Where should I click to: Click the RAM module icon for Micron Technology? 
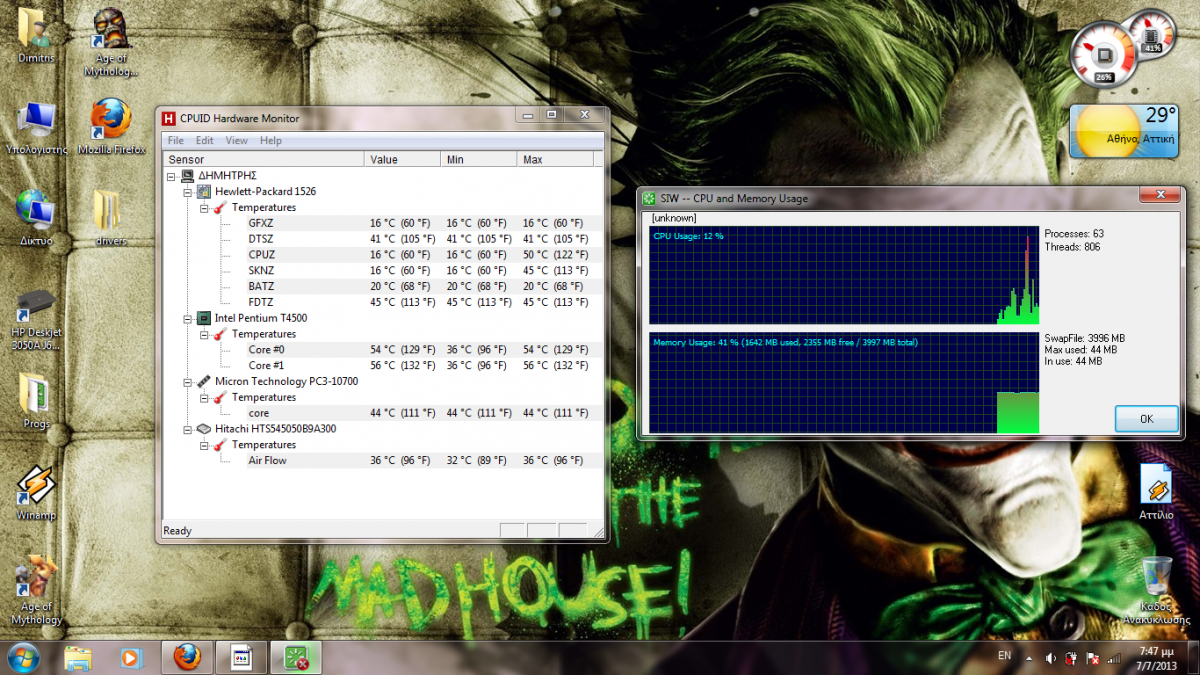coord(204,381)
